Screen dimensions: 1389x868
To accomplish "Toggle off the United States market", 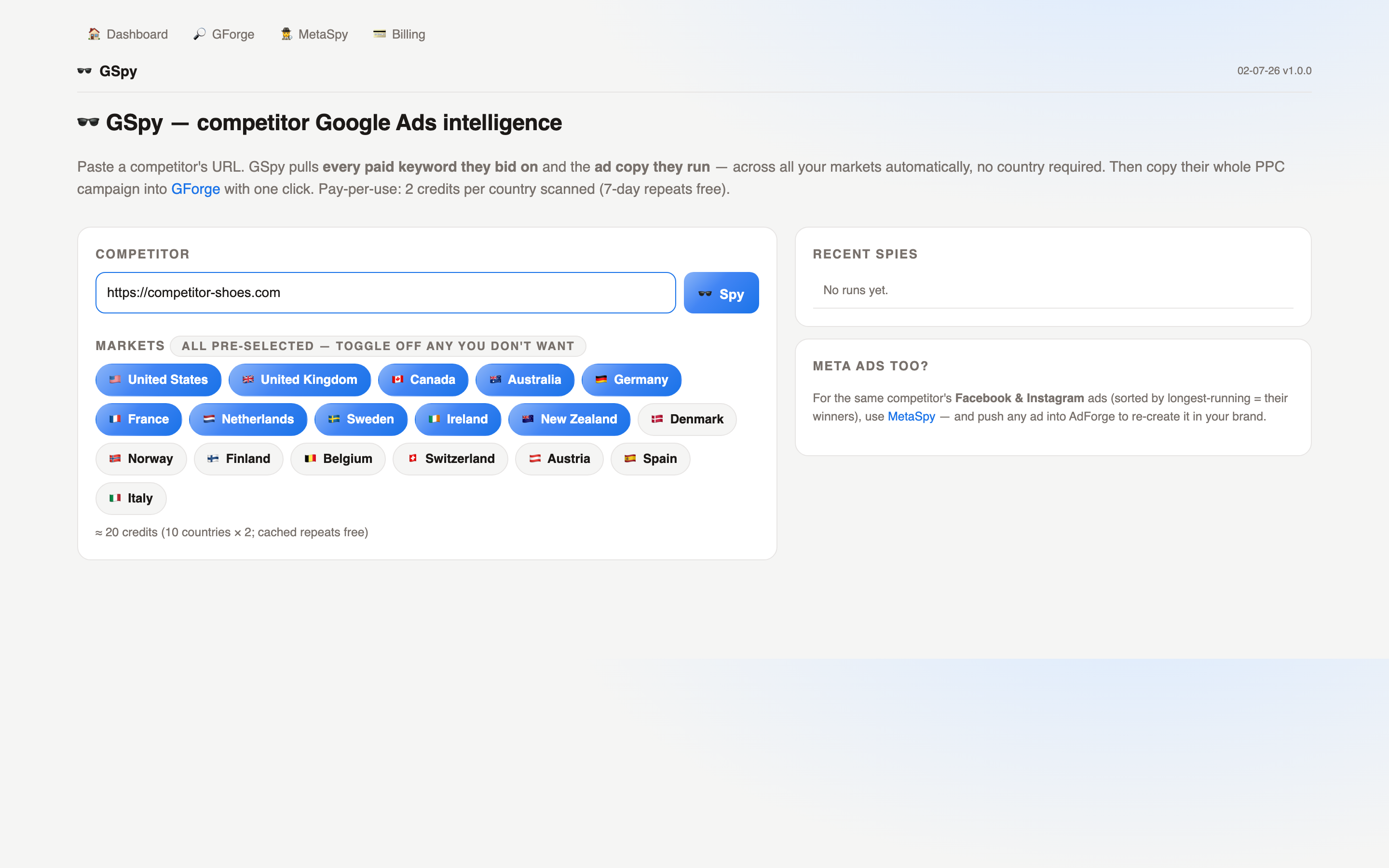I will (x=158, y=380).
